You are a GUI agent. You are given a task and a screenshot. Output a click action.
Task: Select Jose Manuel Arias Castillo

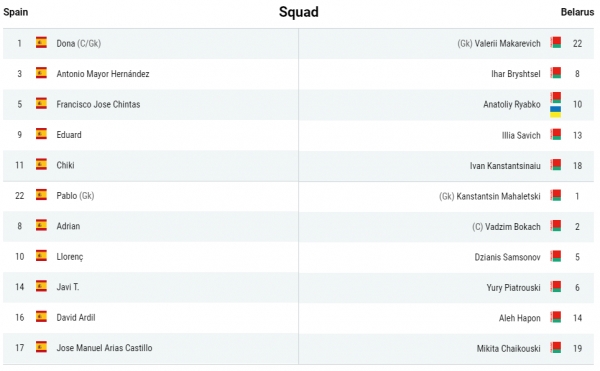pos(104,348)
